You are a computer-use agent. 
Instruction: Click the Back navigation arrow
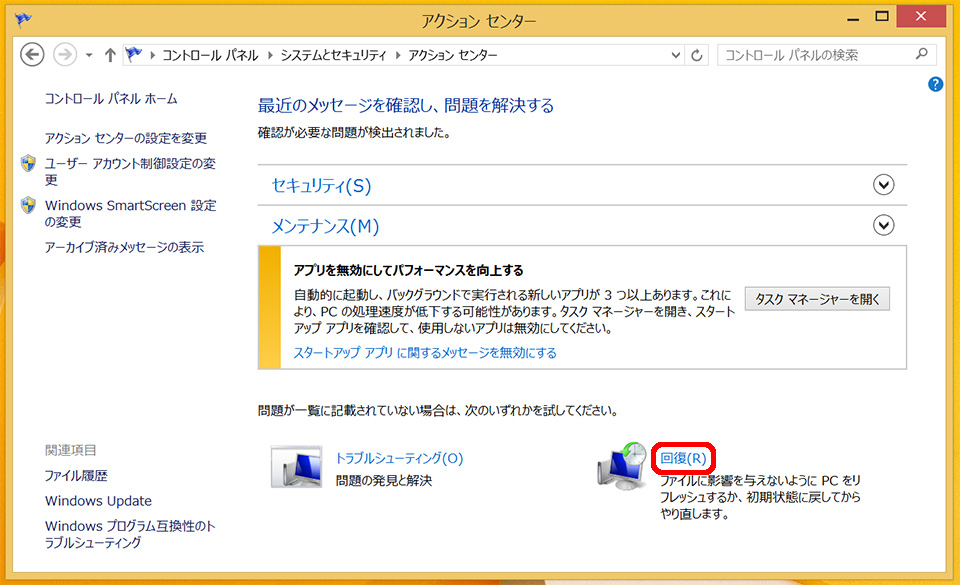coord(32,55)
